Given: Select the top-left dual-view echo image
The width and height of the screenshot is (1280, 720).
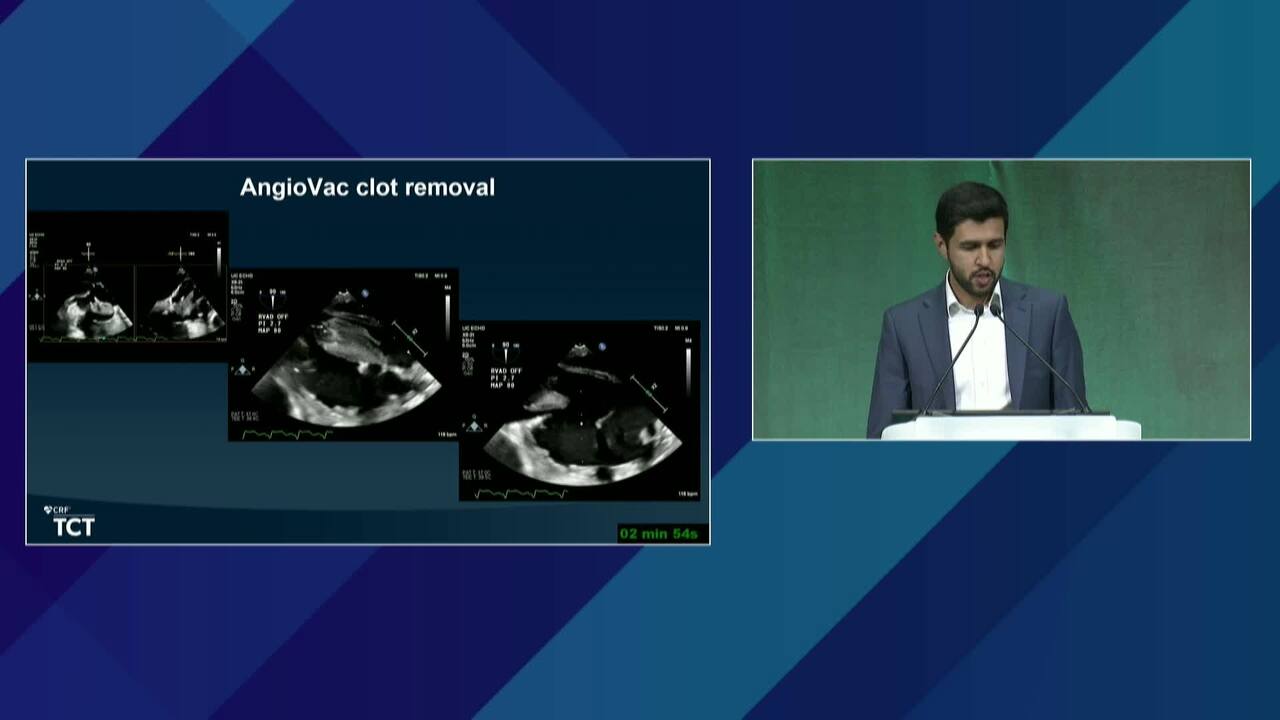Looking at the screenshot, I should pos(127,286).
